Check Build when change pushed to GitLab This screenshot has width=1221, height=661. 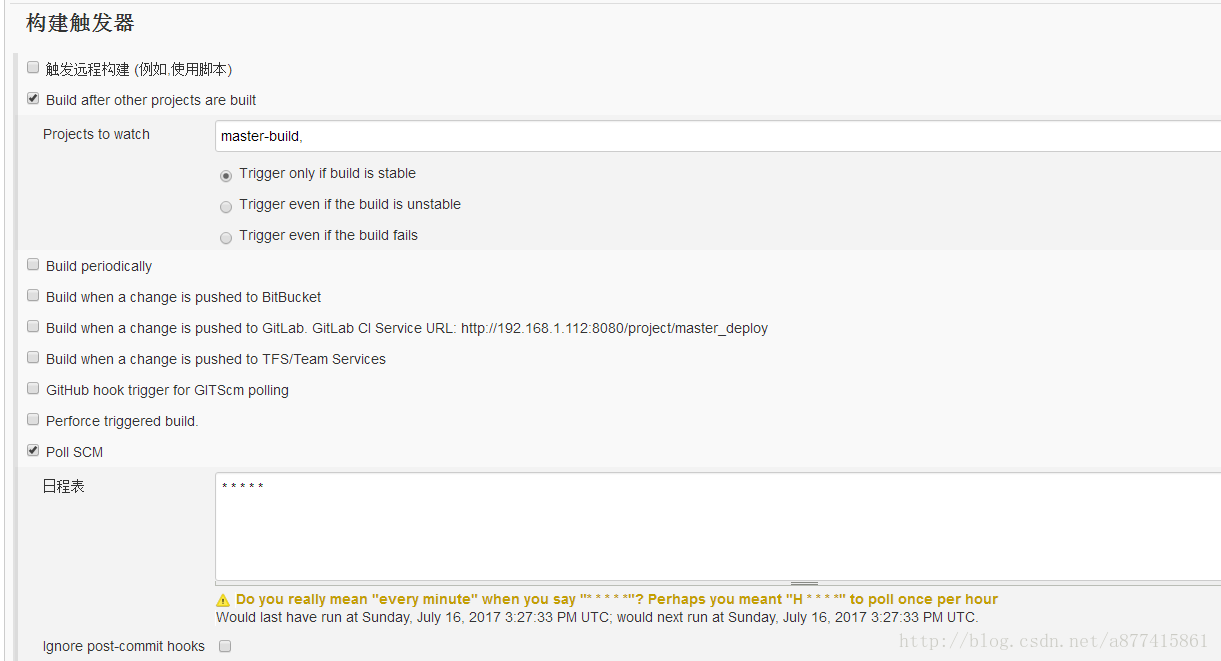[x=33, y=327]
